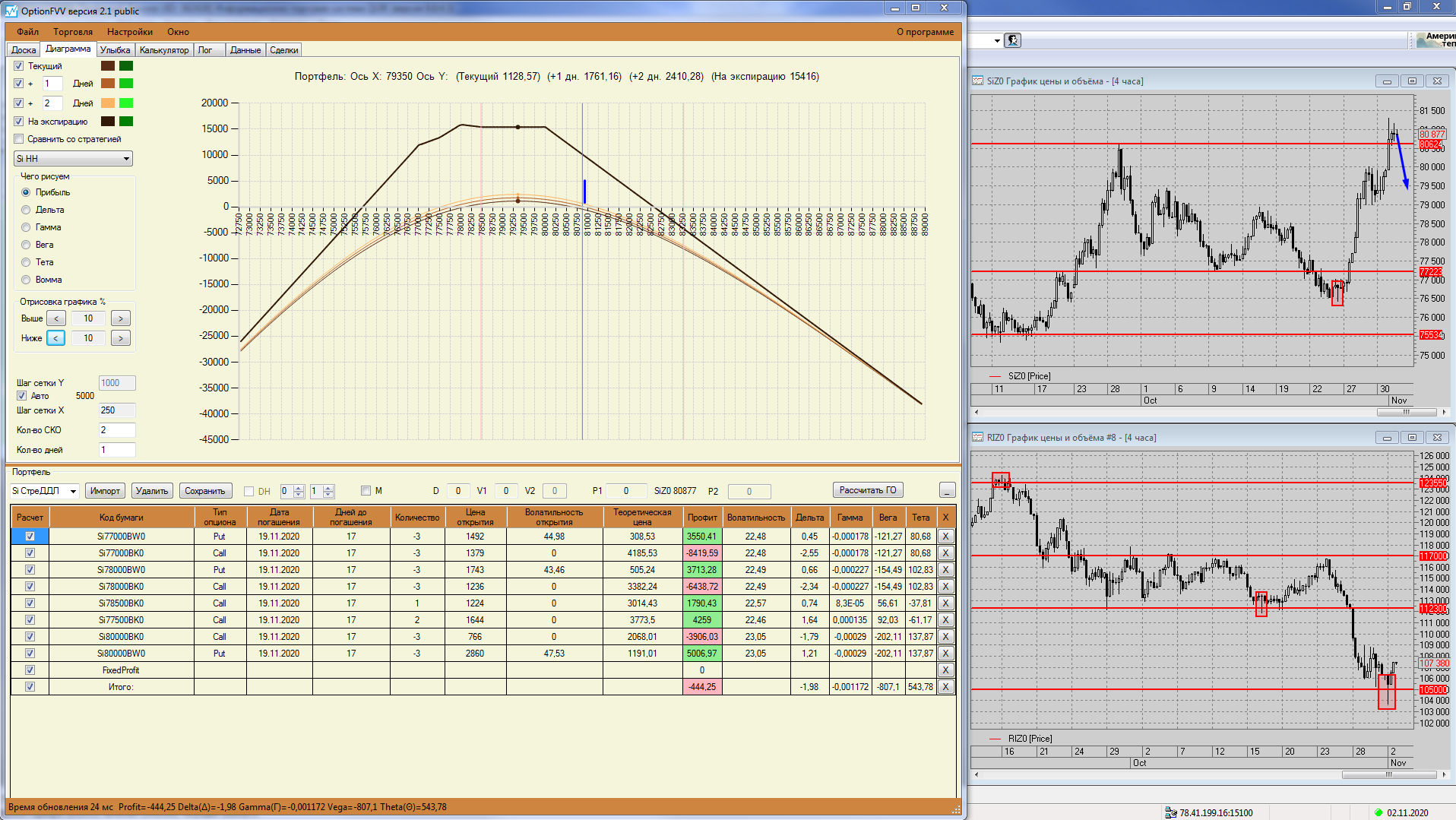Open the 'О программе' menu item
Image resolution: width=1456 pixels, height=820 pixels.
pyautogui.click(x=925, y=32)
